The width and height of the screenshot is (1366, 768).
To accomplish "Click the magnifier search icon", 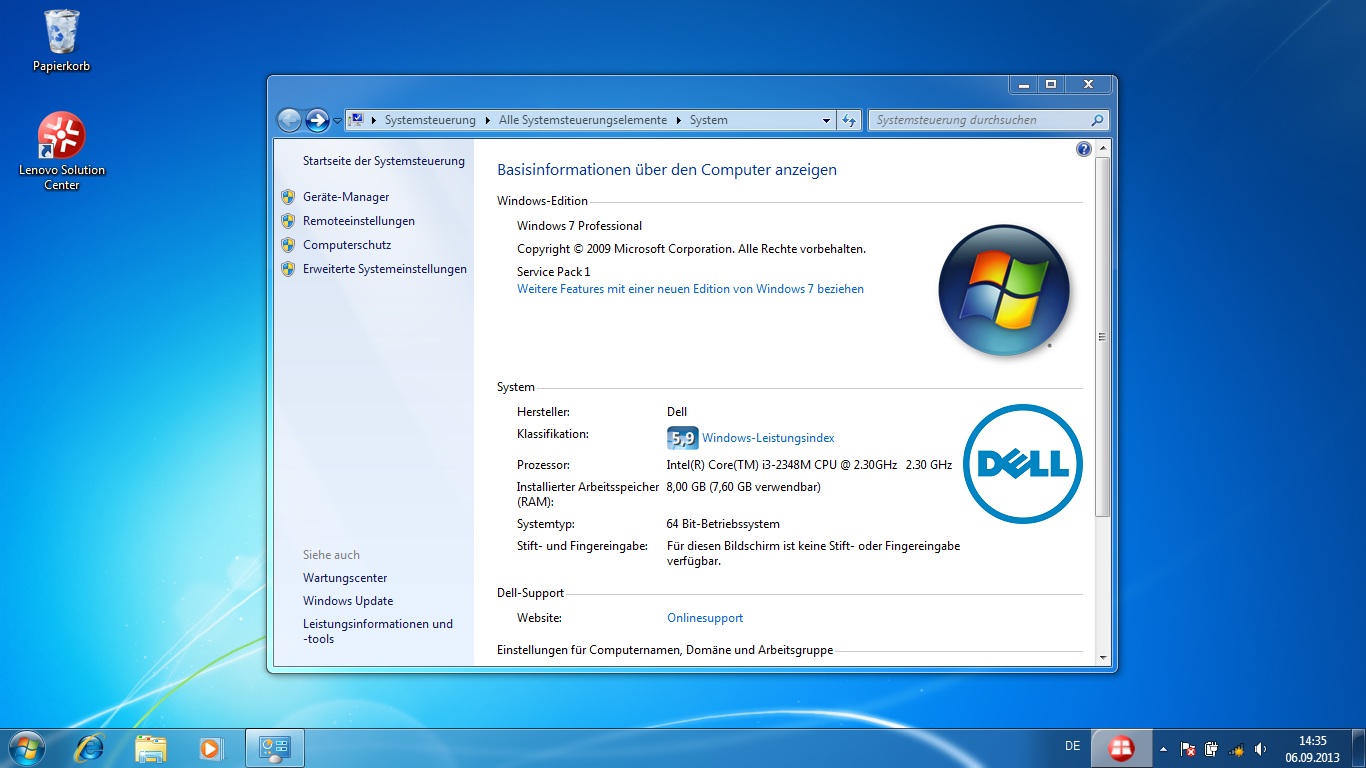I will point(1098,120).
